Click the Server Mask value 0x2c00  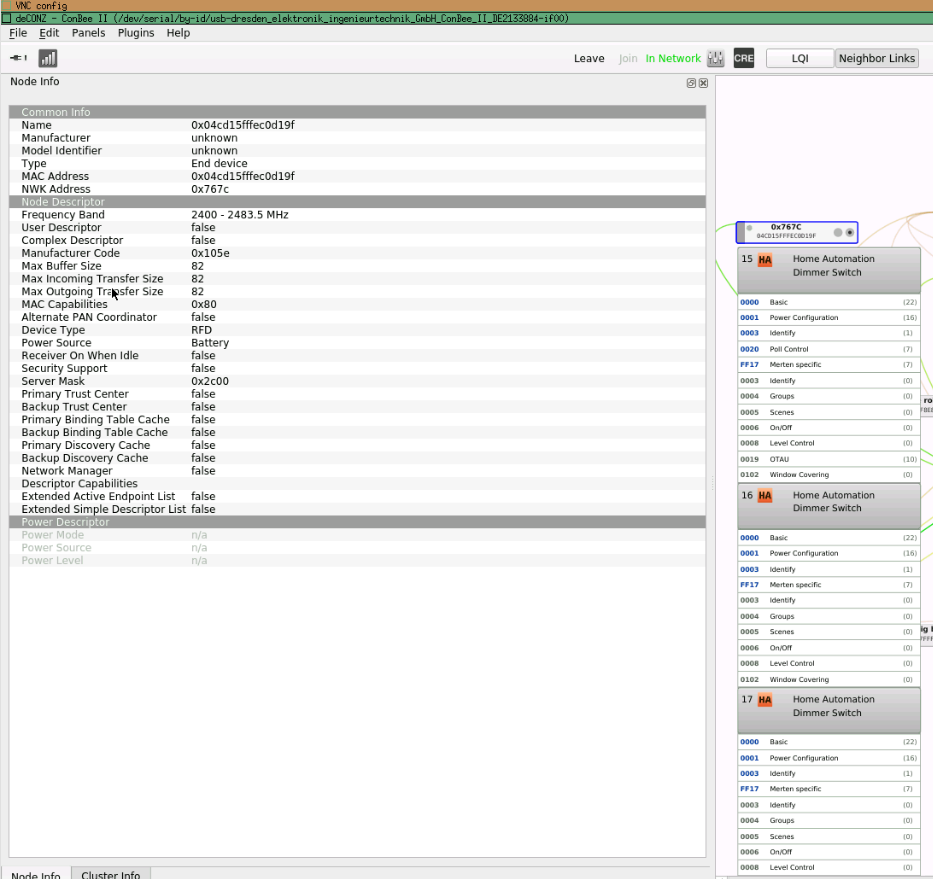click(210, 381)
